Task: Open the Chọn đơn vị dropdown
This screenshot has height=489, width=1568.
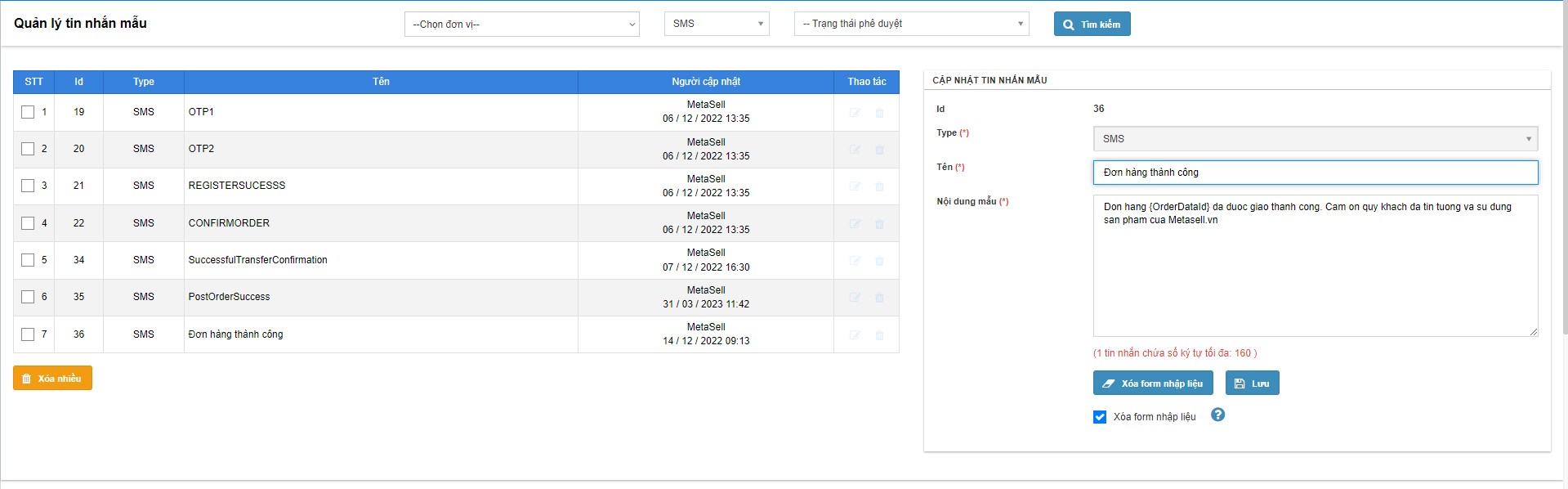Action: click(521, 25)
